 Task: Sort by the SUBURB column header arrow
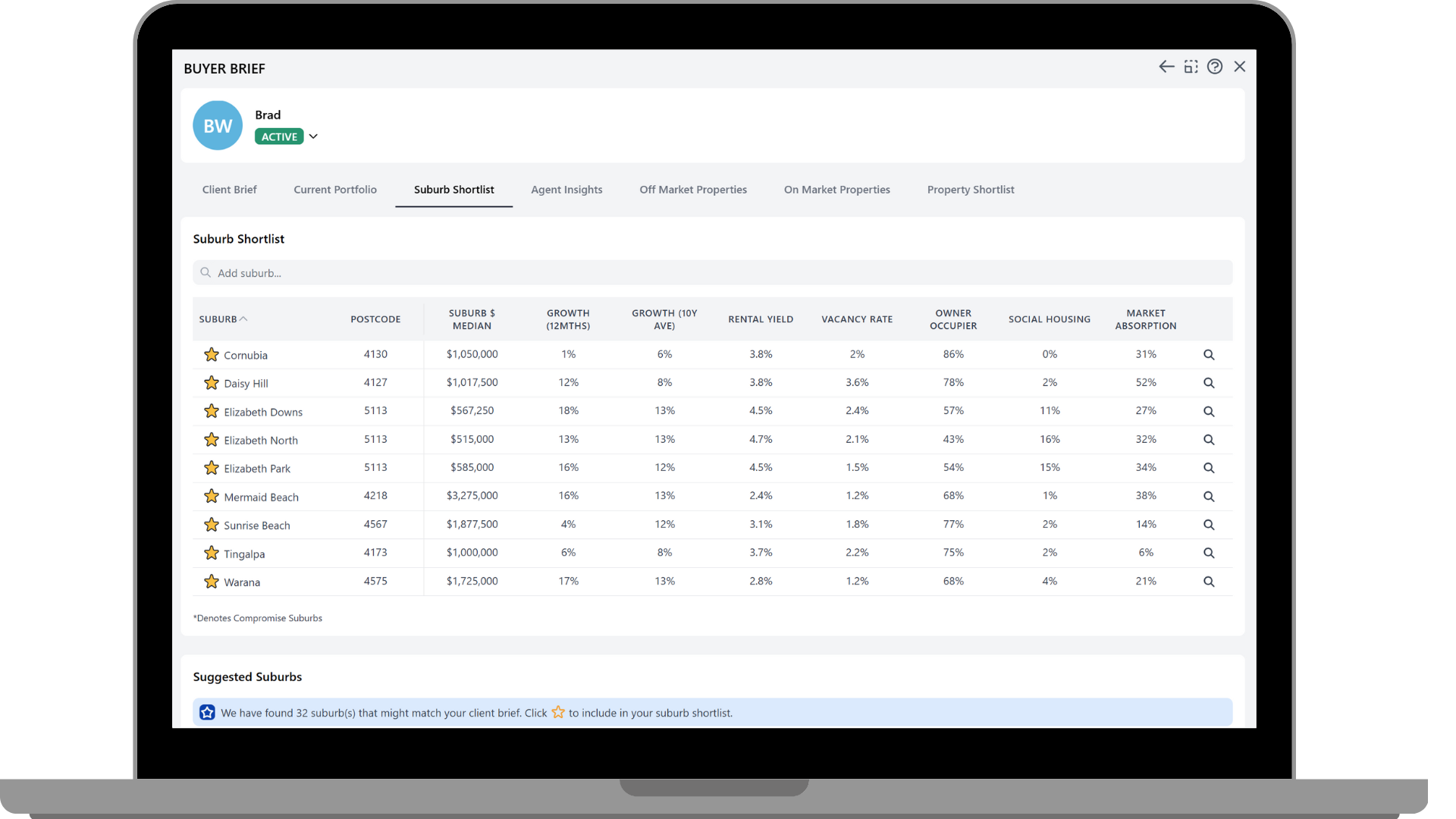coord(243,319)
